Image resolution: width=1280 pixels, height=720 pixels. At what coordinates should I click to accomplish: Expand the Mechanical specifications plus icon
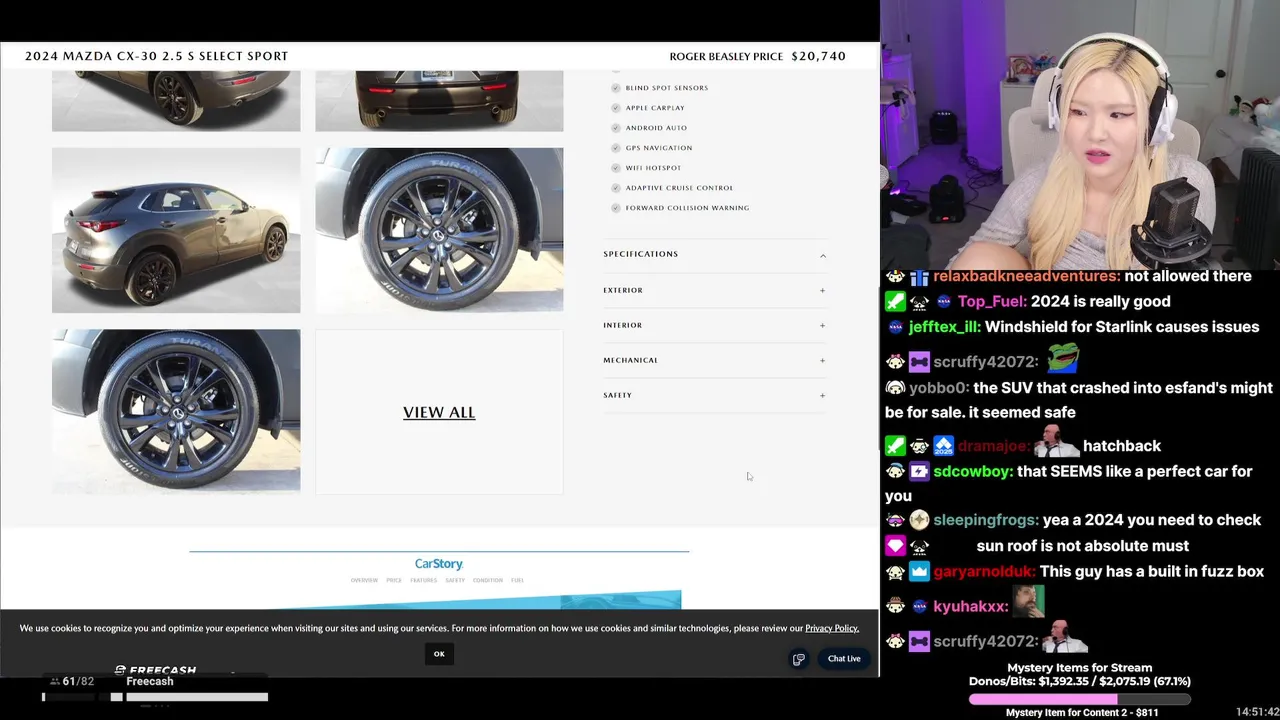pyautogui.click(x=823, y=361)
